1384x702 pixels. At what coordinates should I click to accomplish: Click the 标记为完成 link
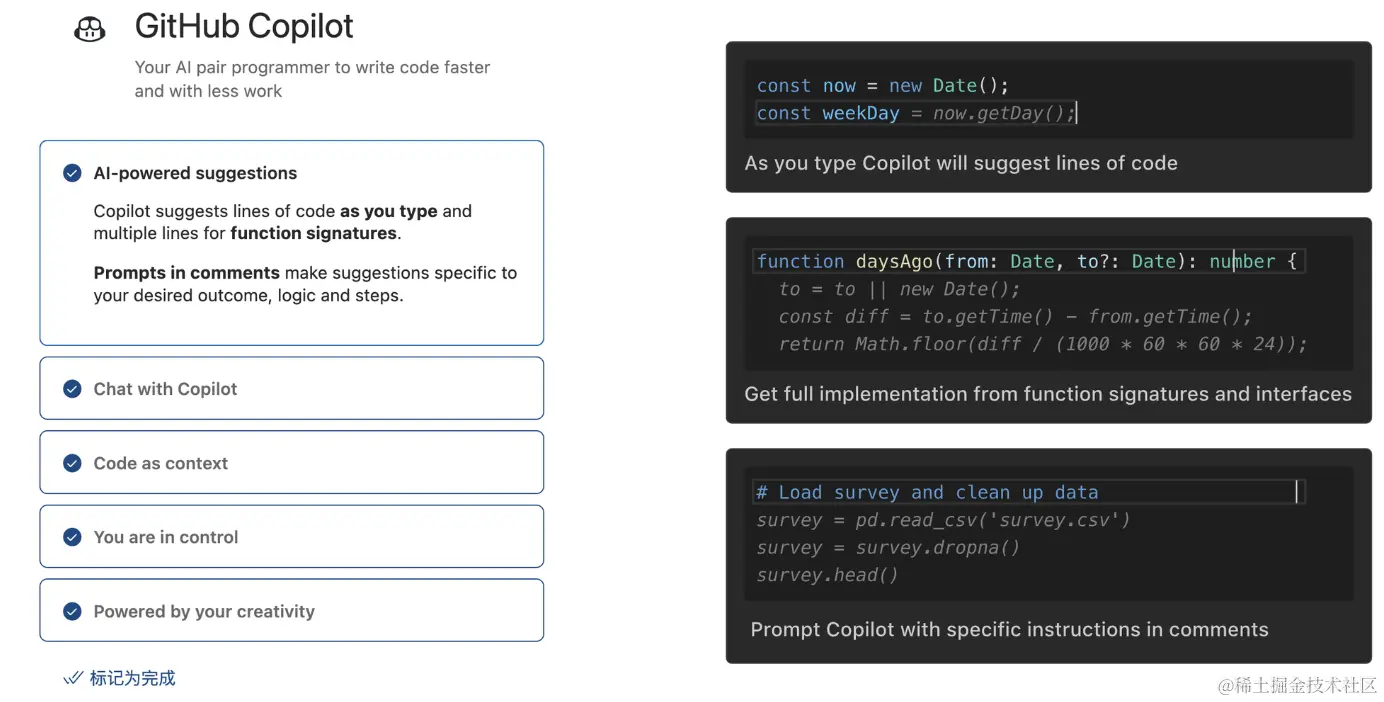pyautogui.click(x=131, y=677)
